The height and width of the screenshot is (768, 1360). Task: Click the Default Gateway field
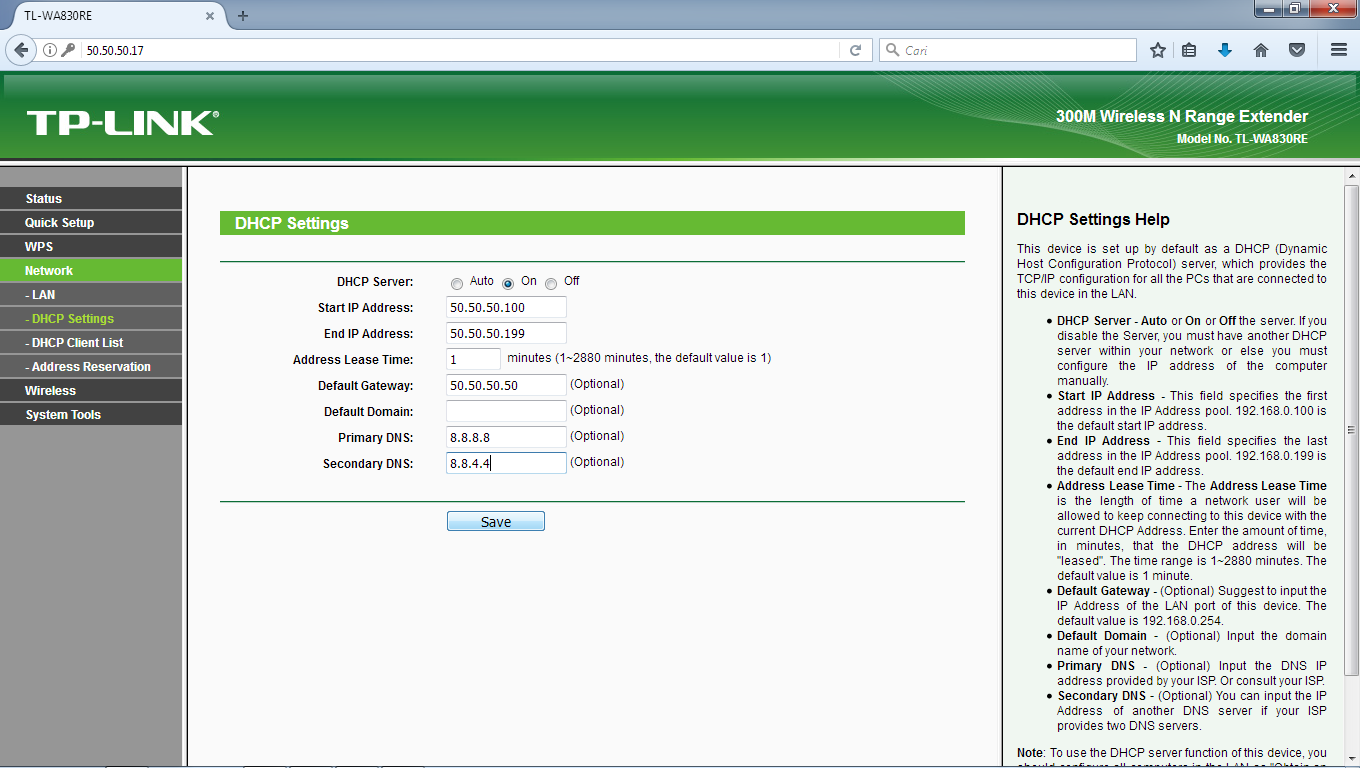click(x=506, y=385)
